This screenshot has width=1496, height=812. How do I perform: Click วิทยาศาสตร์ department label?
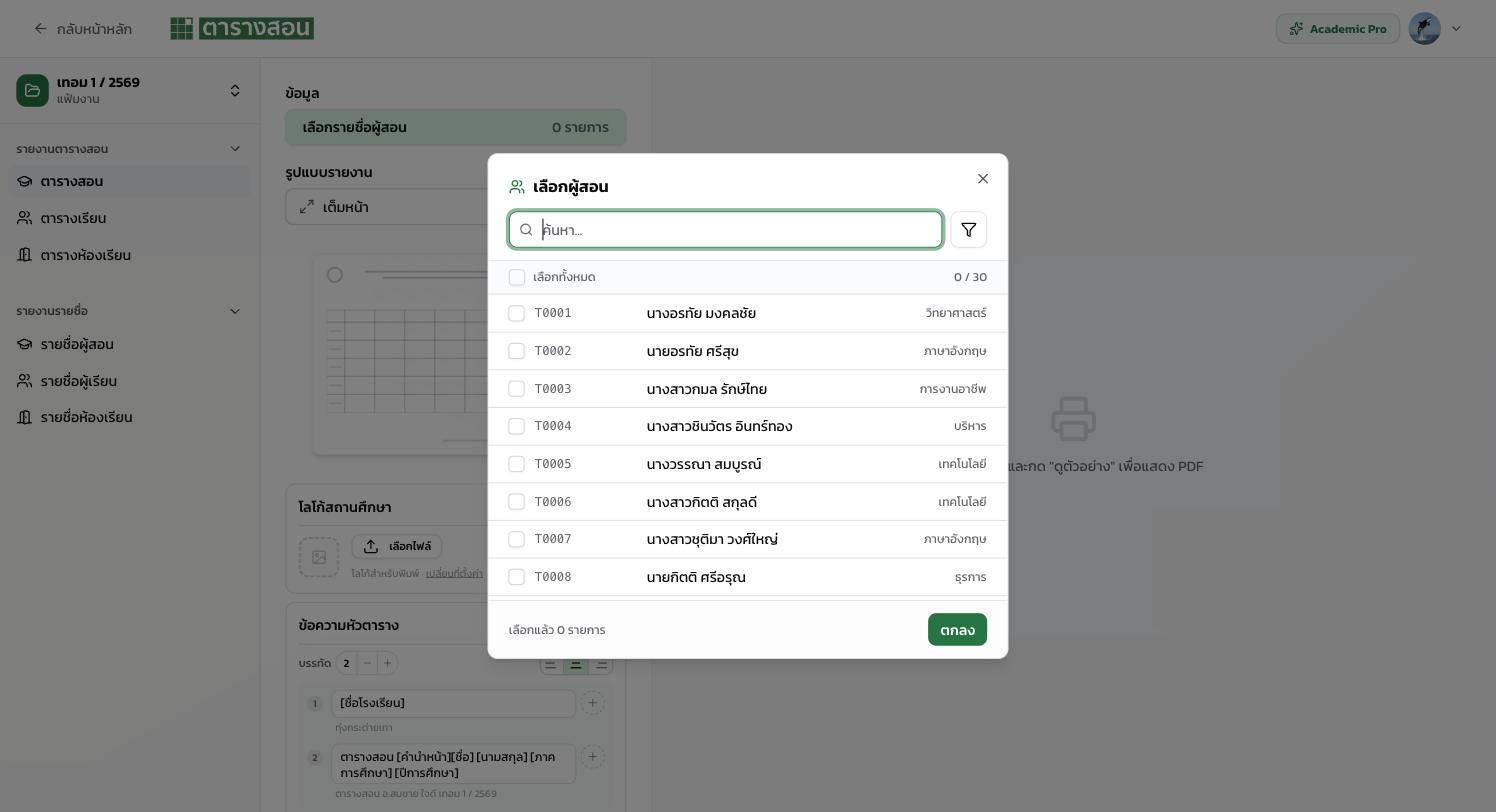956,313
